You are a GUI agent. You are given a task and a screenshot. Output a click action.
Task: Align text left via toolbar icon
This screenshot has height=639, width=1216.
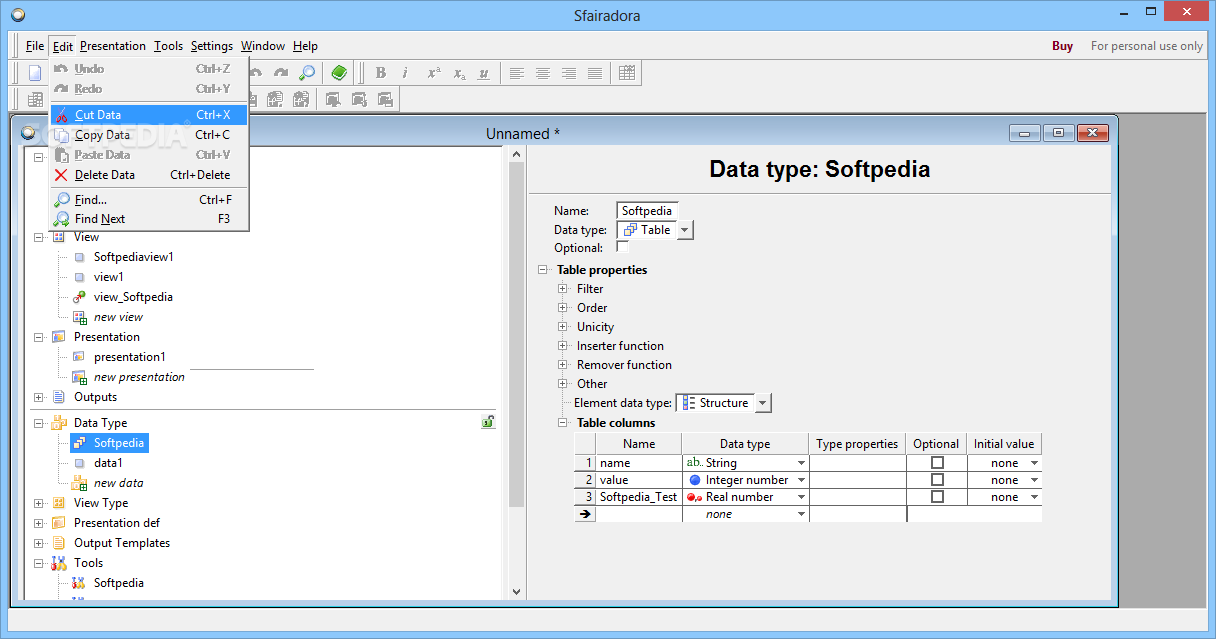517,73
